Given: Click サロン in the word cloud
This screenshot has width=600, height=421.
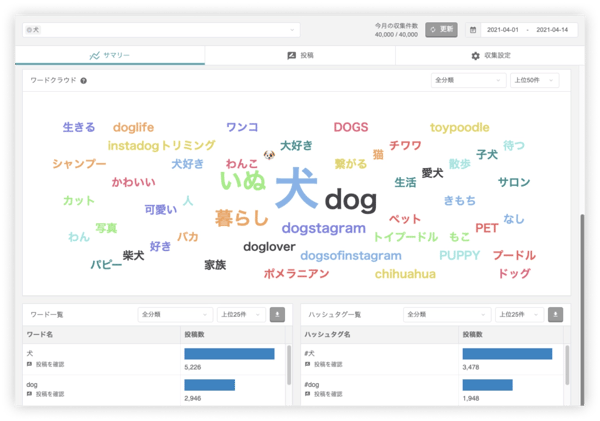Looking at the screenshot, I should point(514,182).
